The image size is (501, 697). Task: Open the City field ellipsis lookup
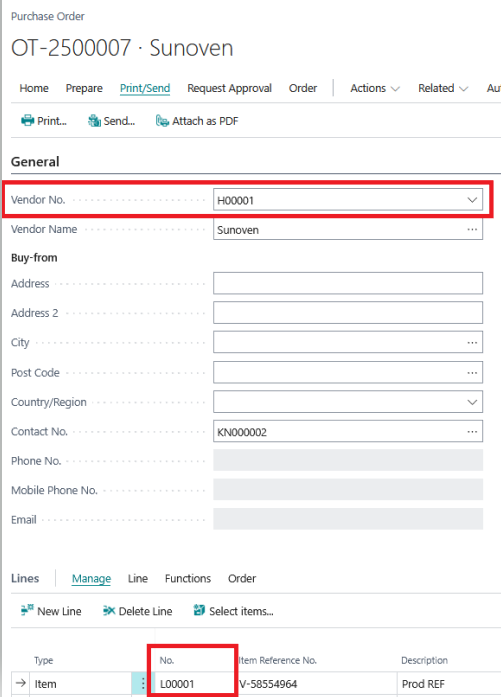(472, 342)
